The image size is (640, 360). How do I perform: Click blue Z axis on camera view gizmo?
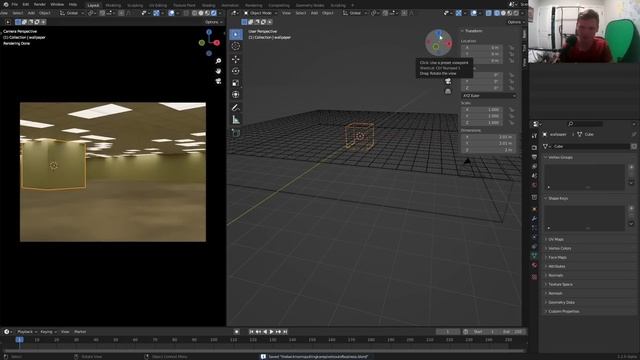pos(209,32)
